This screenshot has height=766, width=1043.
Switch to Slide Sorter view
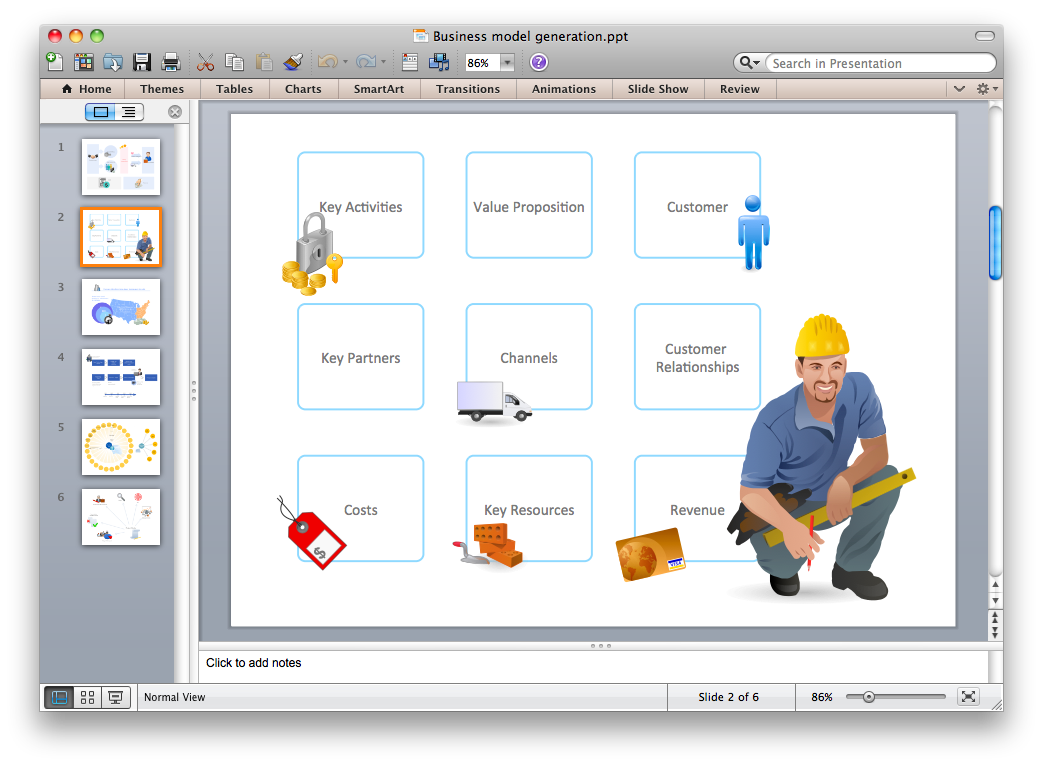coord(88,697)
